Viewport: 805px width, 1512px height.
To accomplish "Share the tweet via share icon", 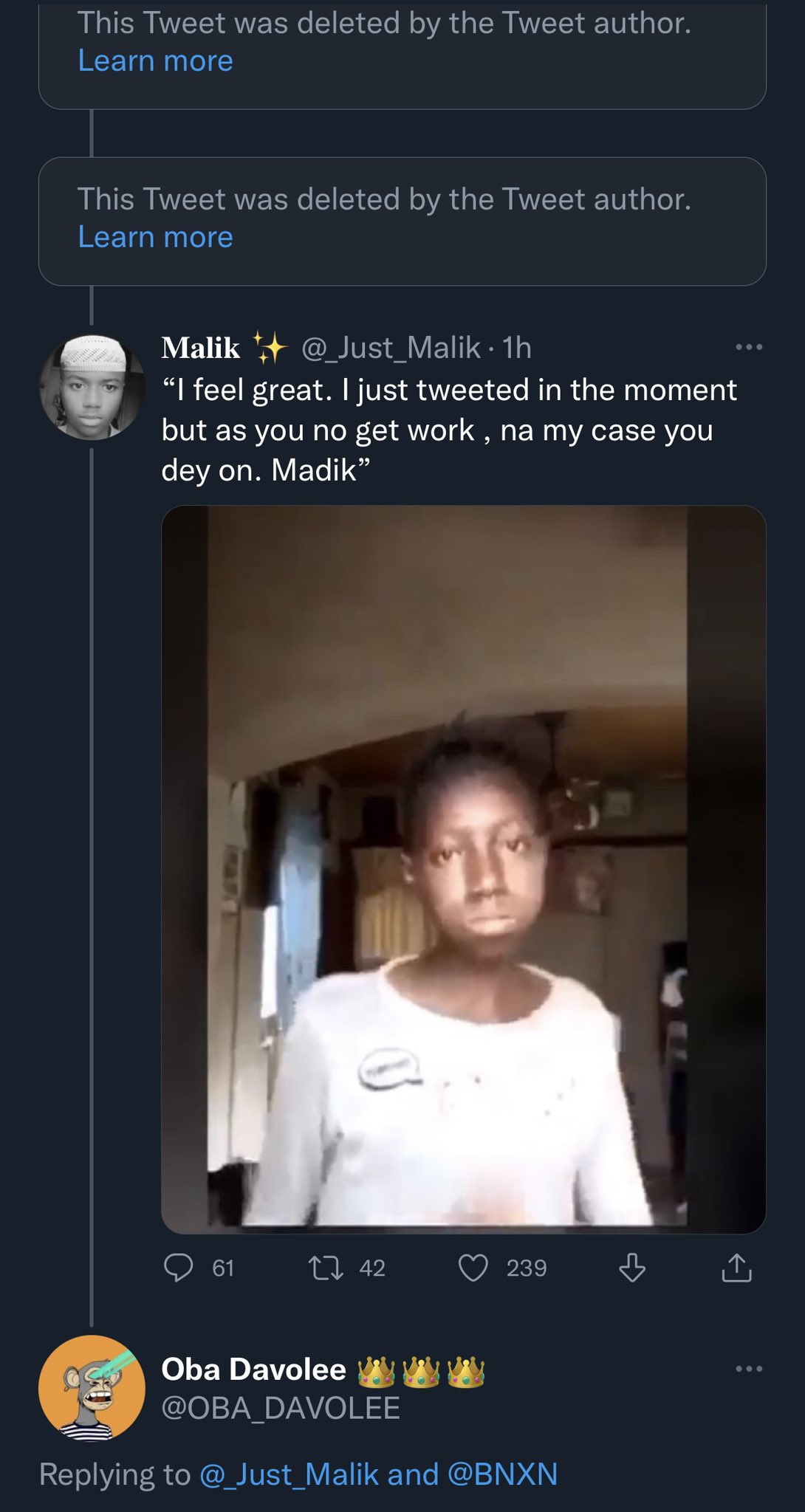I will pyautogui.click(x=736, y=1268).
